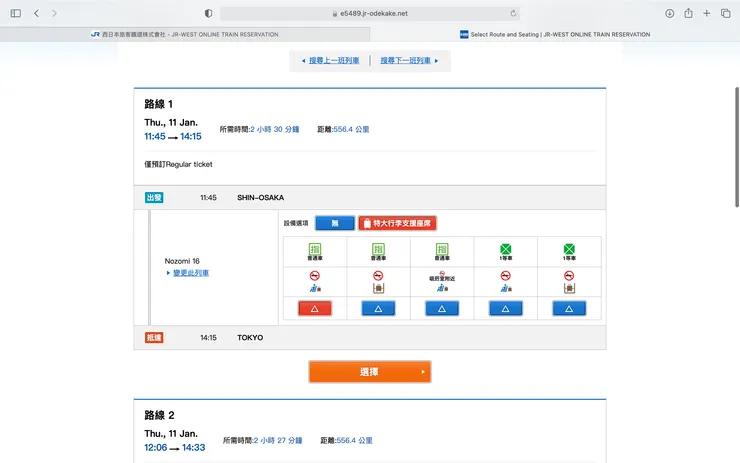
Task: Choose availability for ordinary car with luggage-space icon
Action: tap(378, 309)
